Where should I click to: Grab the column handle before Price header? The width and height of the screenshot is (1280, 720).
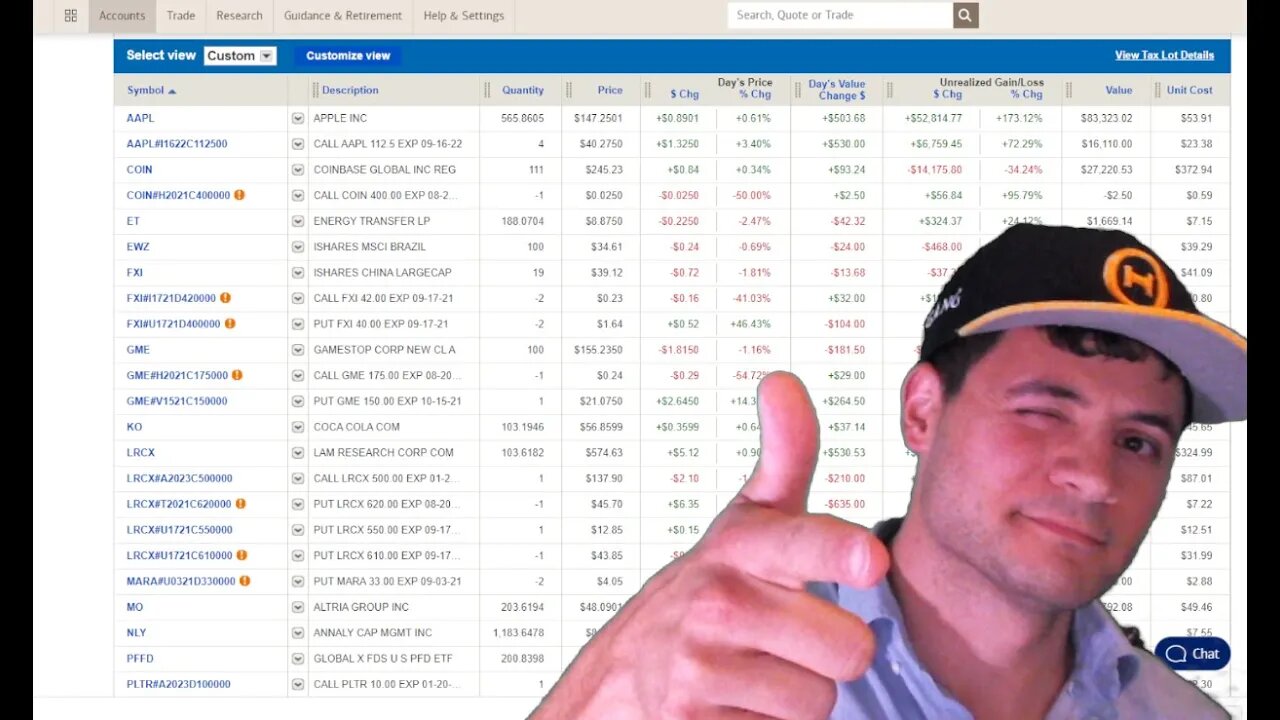(568, 90)
